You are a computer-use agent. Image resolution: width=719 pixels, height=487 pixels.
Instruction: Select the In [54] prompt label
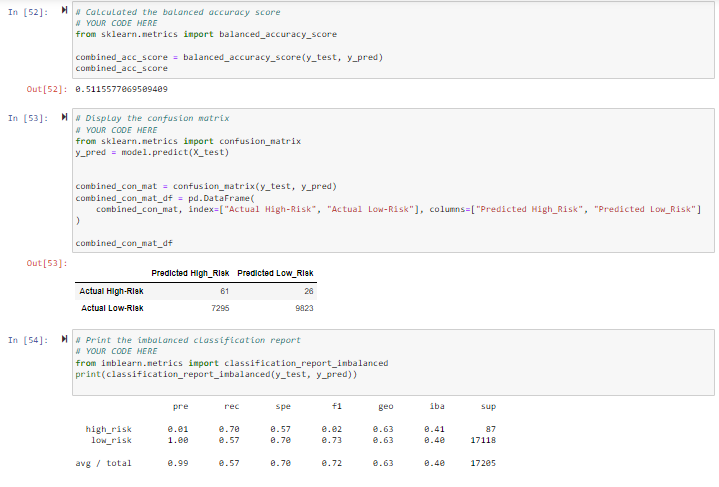tap(28, 340)
